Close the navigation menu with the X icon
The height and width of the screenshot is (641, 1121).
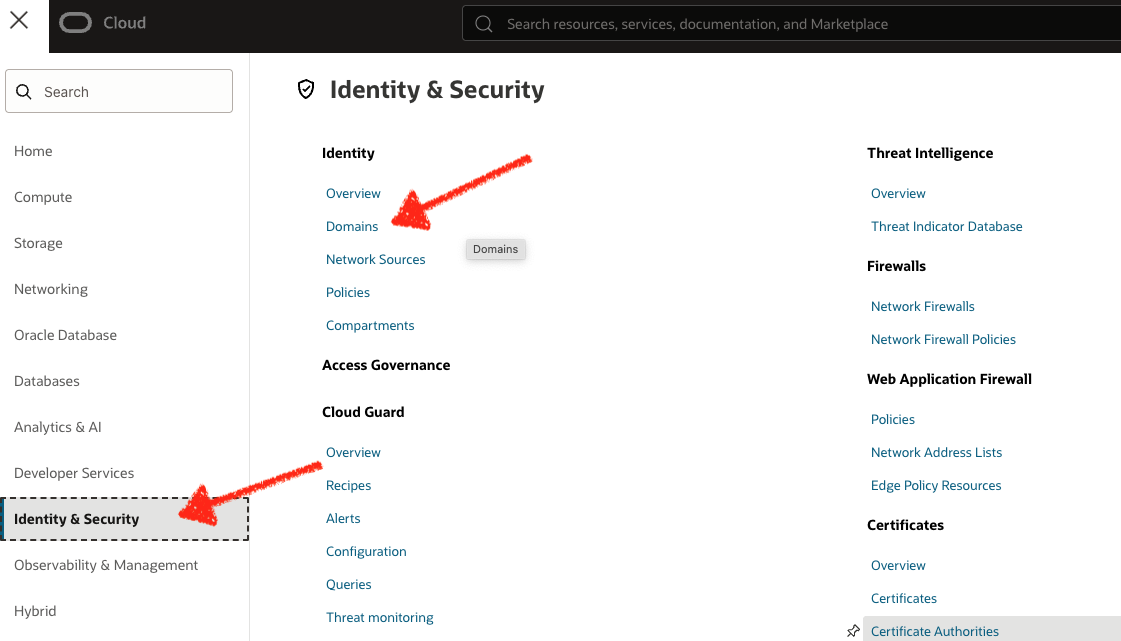coord(19,20)
